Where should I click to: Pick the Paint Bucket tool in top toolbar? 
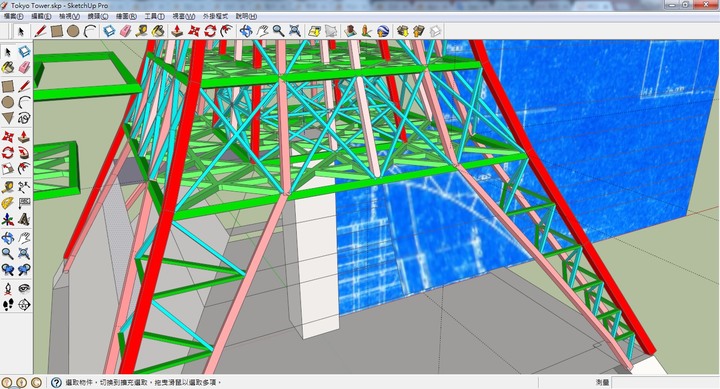tap(158, 31)
